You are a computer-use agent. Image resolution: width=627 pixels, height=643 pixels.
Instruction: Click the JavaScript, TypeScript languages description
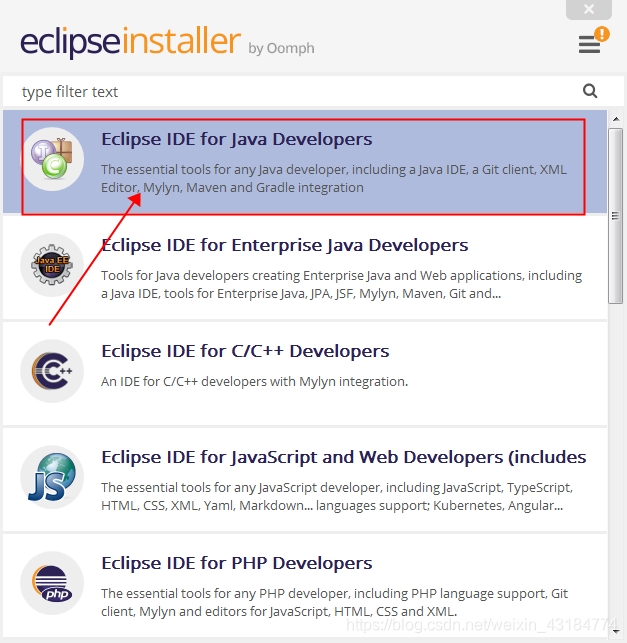(x=337, y=496)
